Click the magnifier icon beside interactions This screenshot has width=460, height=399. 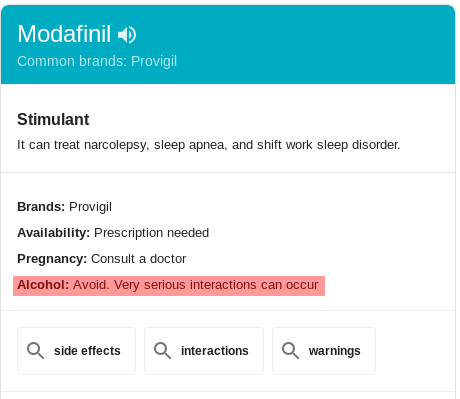click(162, 351)
